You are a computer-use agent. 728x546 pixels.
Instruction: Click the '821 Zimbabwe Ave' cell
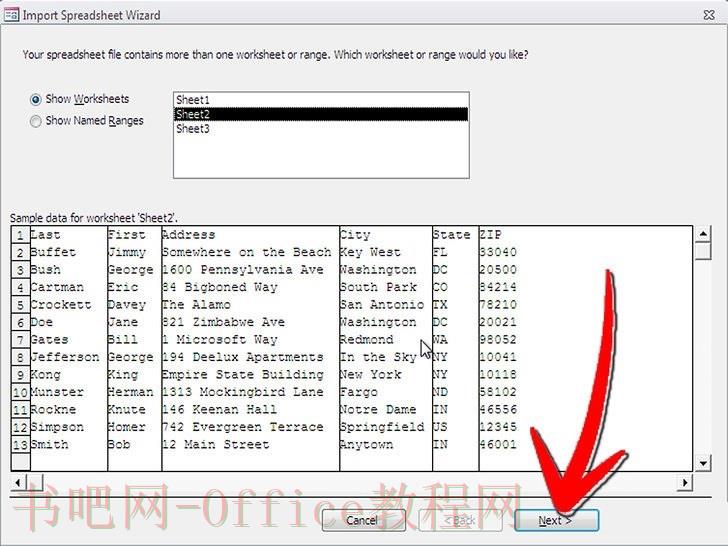click(x=251, y=322)
